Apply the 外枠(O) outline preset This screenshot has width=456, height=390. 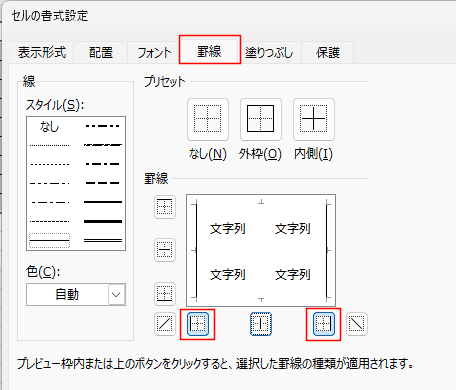pos(261,119)
